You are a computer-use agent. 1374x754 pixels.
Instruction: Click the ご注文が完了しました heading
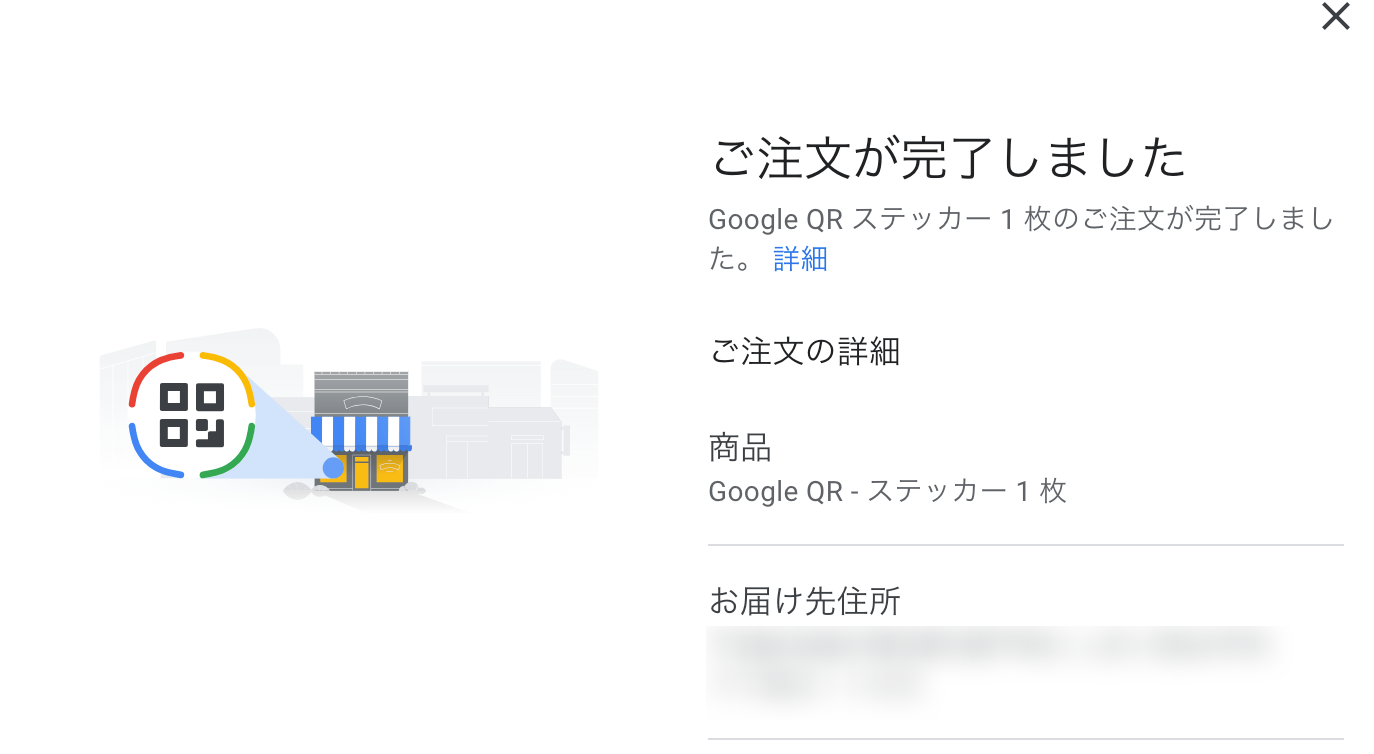coord(947,160)
